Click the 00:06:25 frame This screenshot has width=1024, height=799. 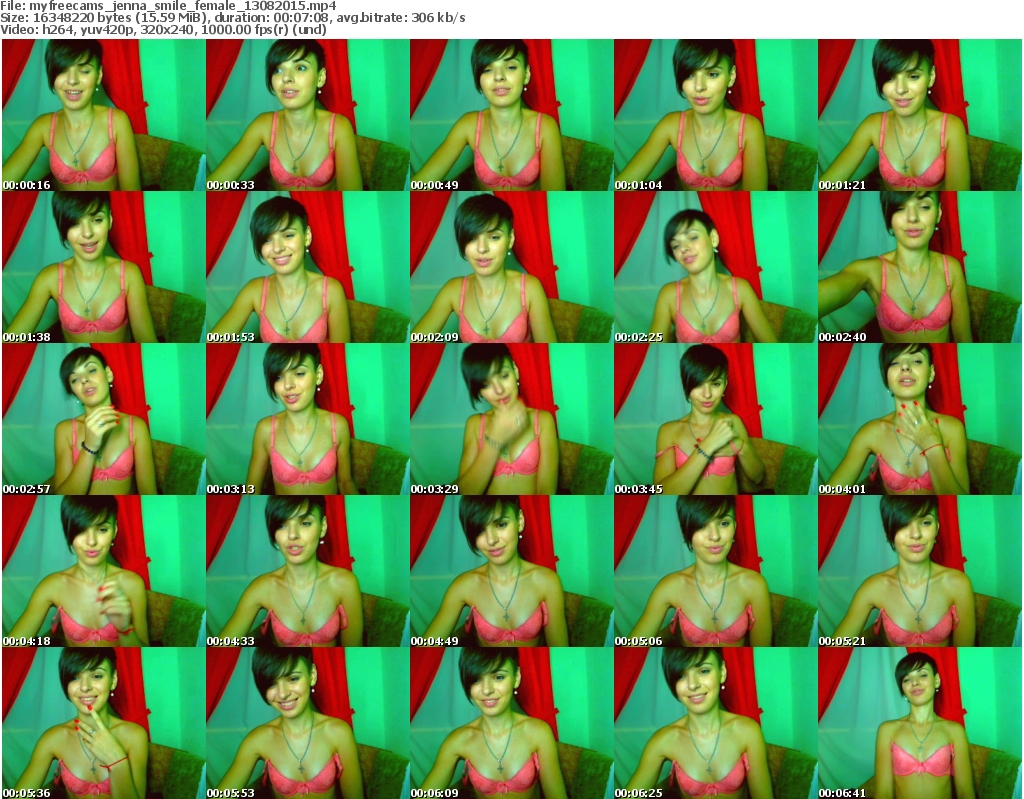[x=715, y=723]
